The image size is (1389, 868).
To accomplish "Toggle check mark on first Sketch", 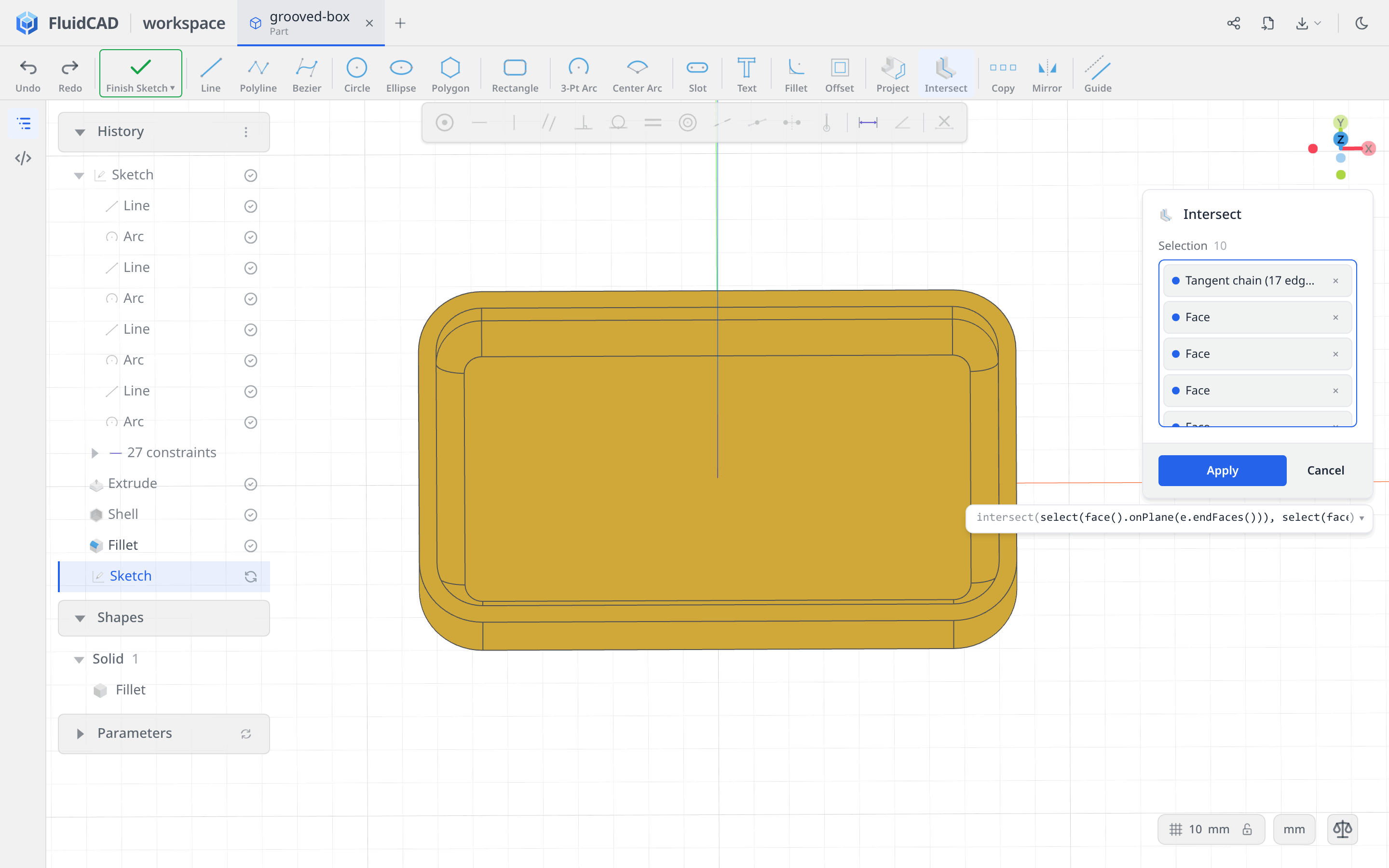I will pos(250,175).
